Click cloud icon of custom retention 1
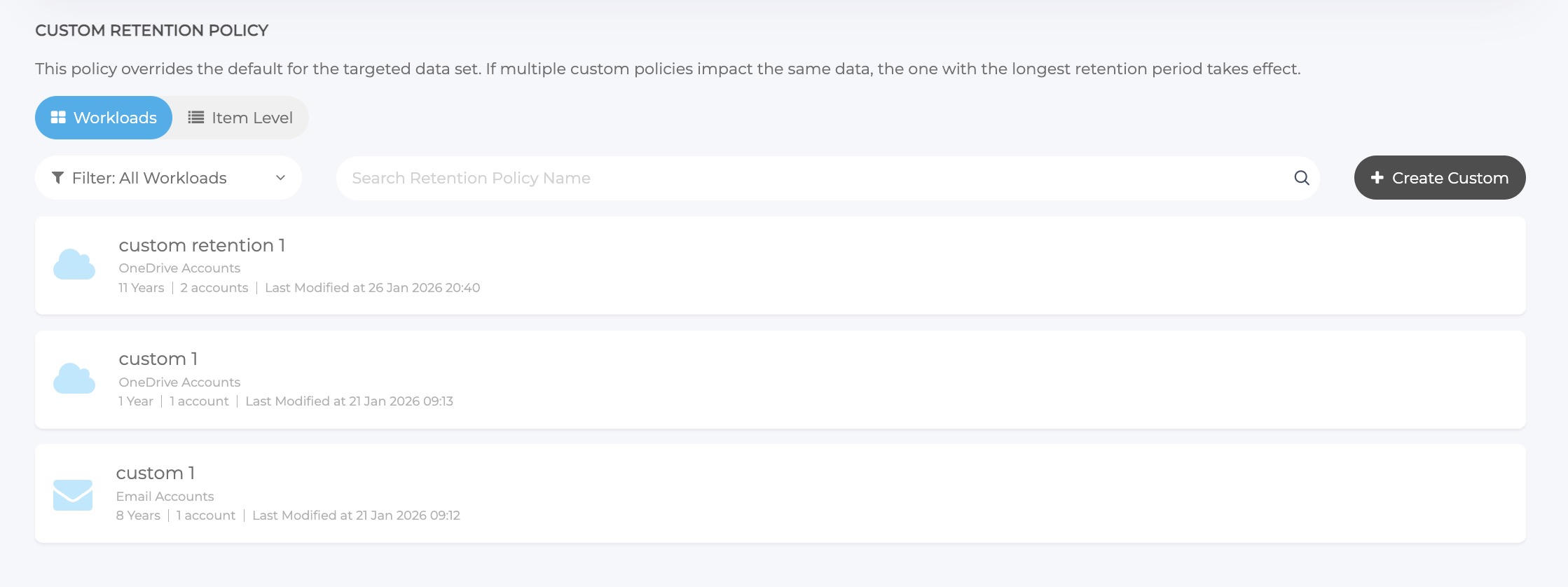Screen dimensions: 1568x587 pos(74,265)
